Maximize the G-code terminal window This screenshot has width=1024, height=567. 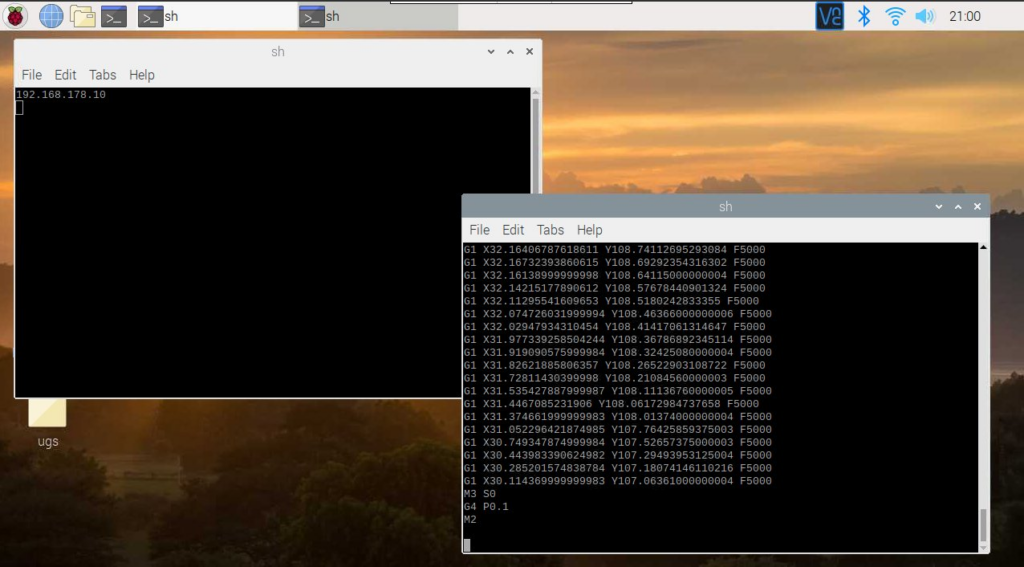tap(957, 206)
